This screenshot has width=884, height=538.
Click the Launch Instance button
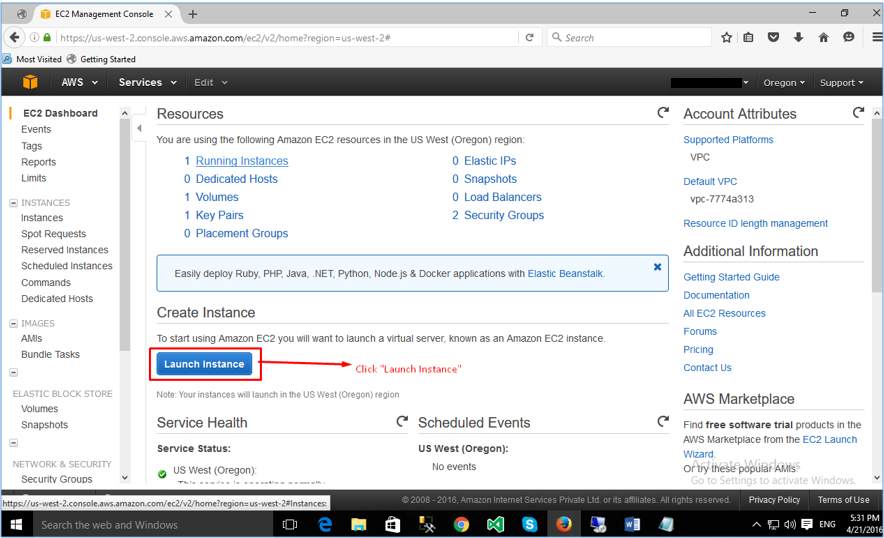(204, 364)
